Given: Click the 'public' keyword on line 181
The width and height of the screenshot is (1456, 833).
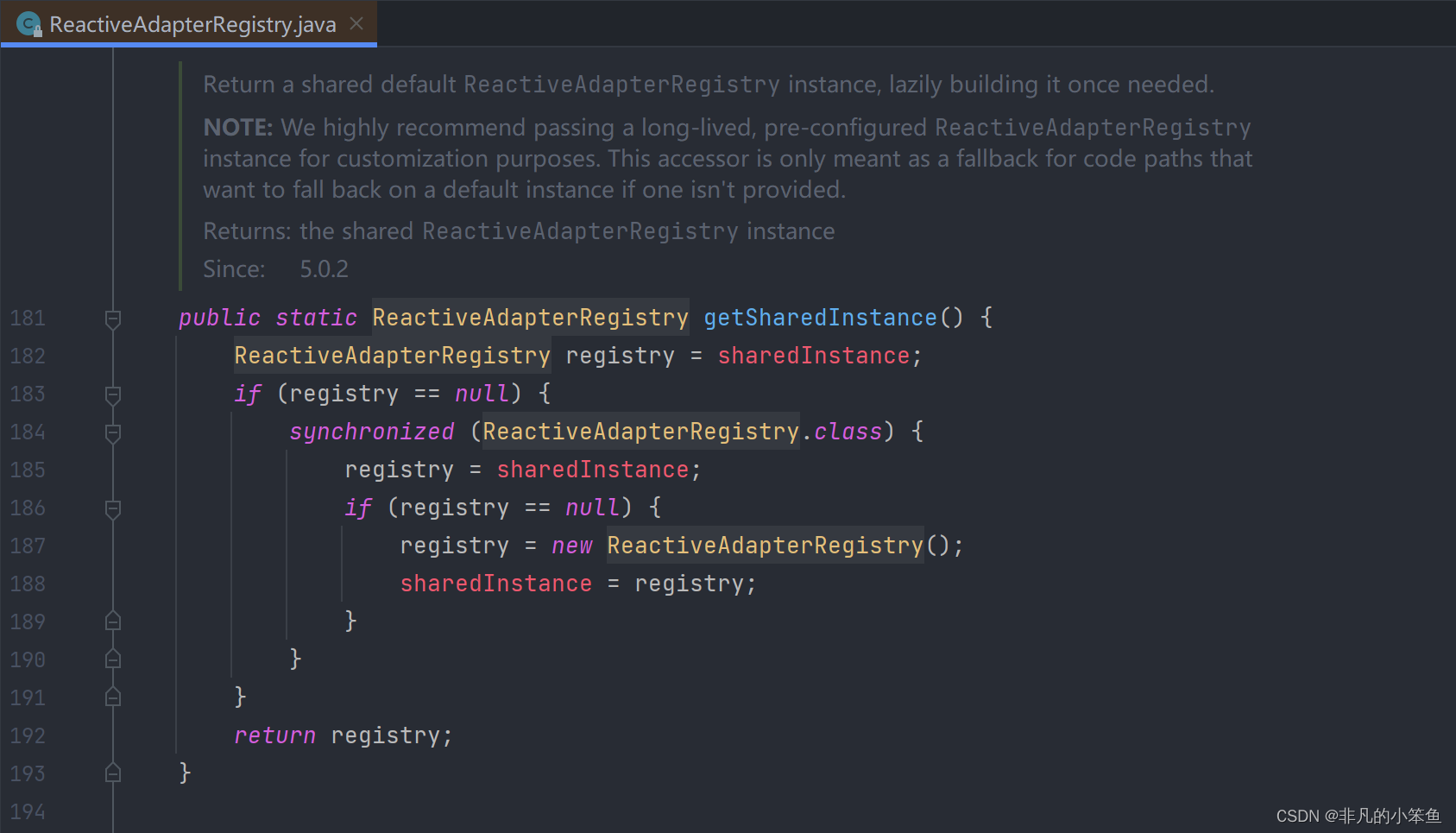Looking at the screenshot, I should coord(219,318).
